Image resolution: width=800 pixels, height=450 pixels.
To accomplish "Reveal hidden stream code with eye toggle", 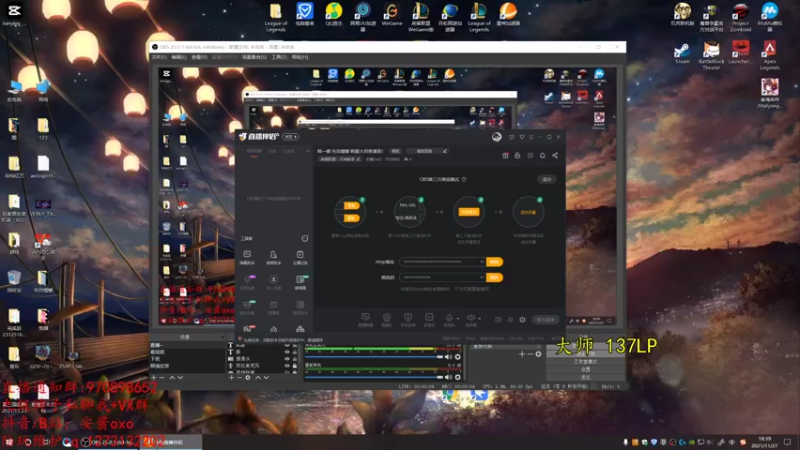I will (481, 278).
